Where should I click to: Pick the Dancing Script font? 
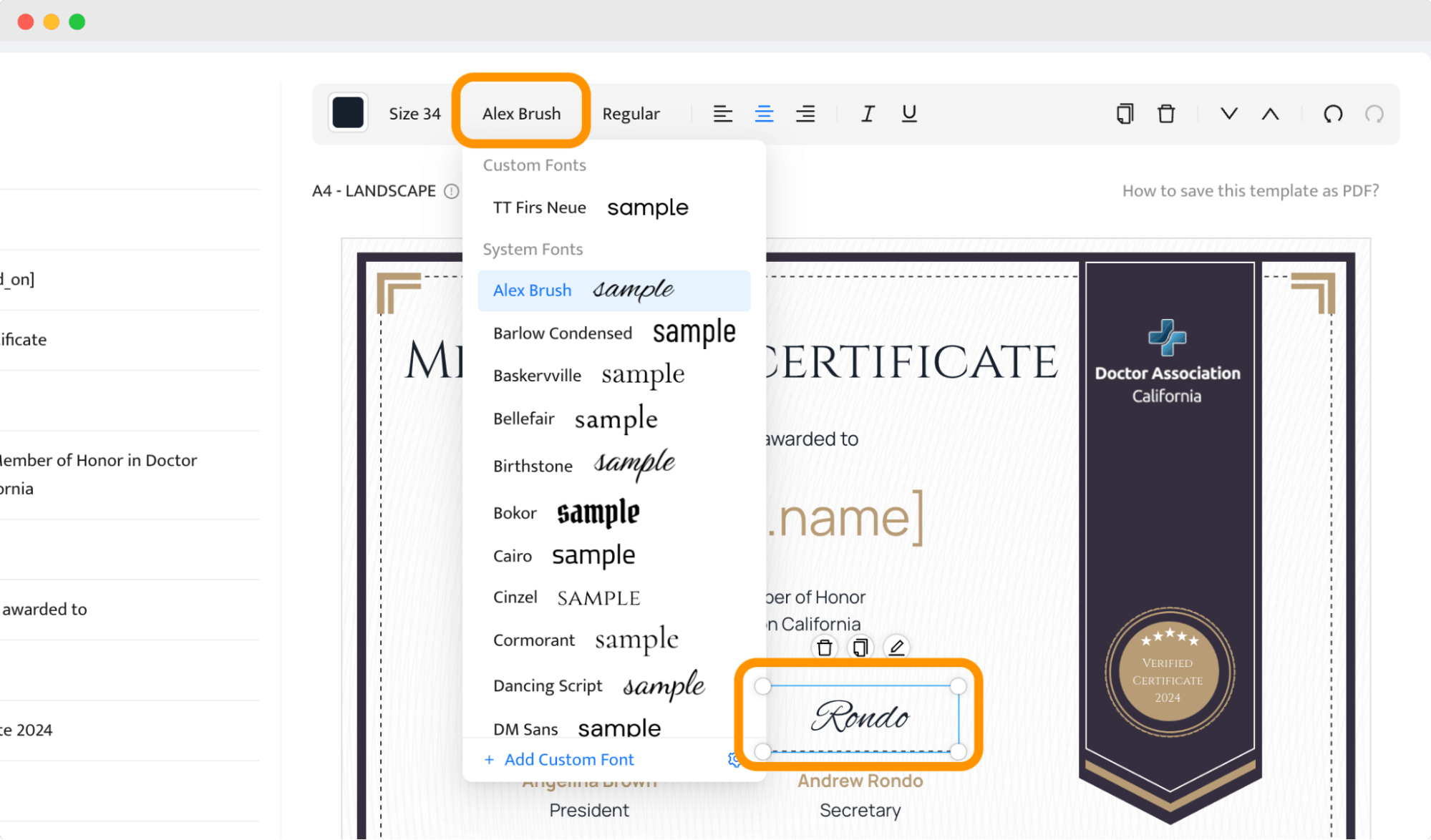(x=614, y=686)
